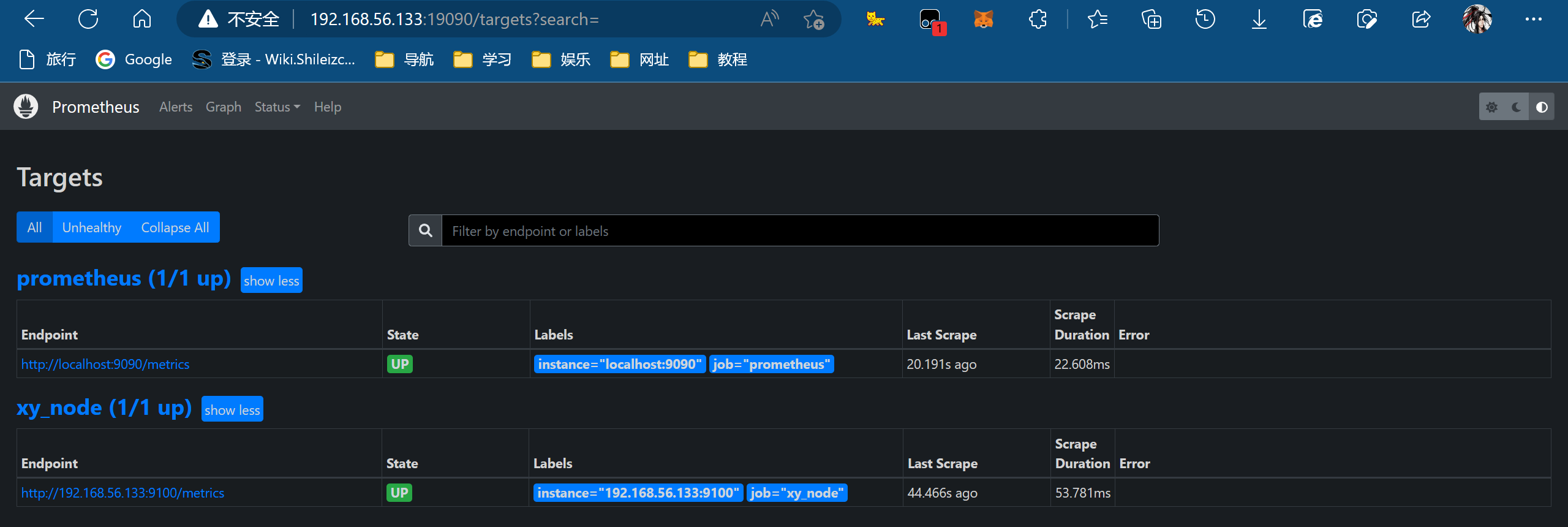Screen dimensions: 1568x527
Task: Click Collapse All targets
Action: [175, 227]
